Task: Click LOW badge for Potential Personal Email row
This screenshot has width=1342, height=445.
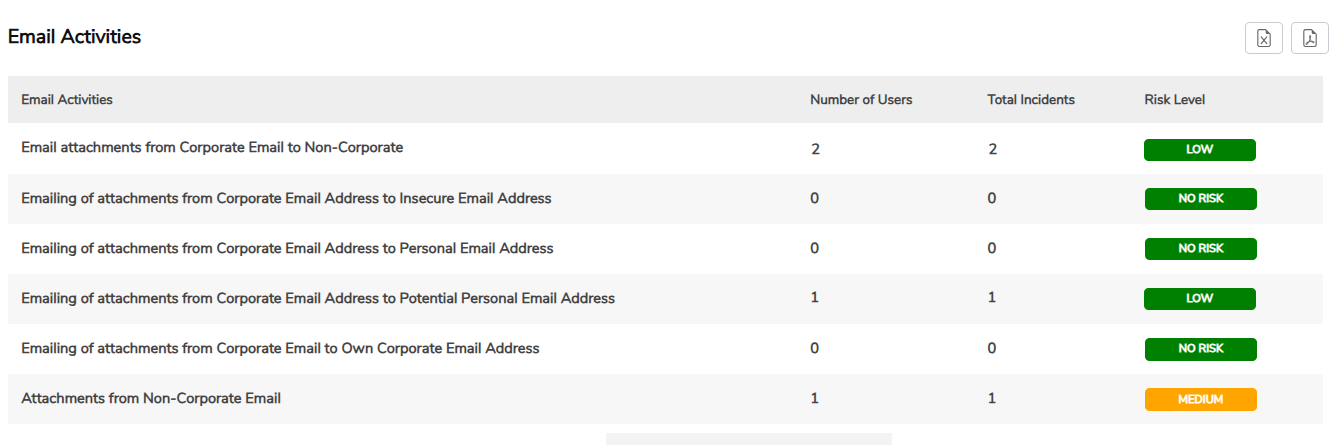Action: tap(1200, 299)
